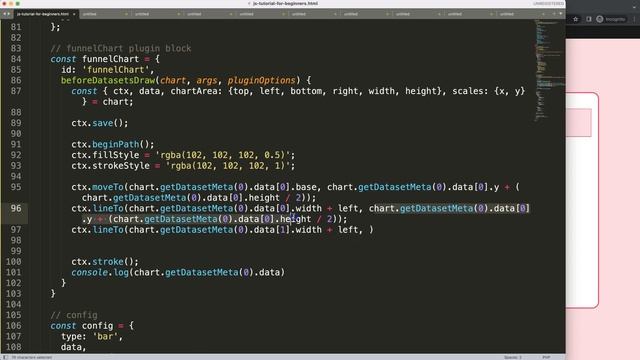
Task: Click the Incognito profile button in the browser
Action: tap(611, 19)
